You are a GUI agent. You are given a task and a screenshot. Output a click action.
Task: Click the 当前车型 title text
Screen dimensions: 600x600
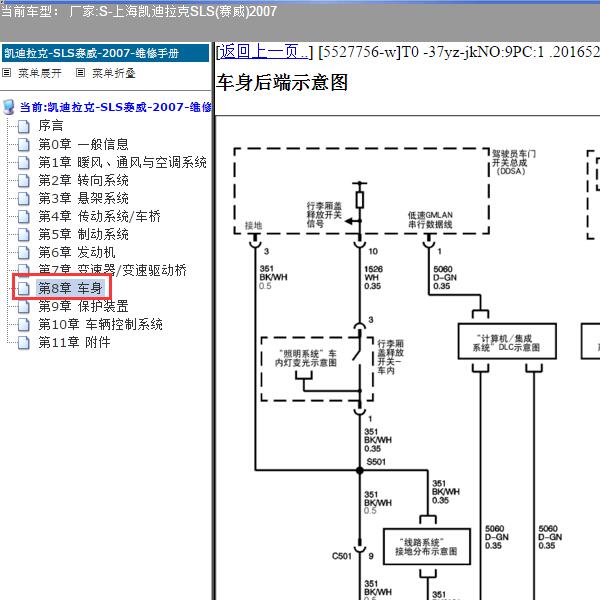[x=139, y=11]
